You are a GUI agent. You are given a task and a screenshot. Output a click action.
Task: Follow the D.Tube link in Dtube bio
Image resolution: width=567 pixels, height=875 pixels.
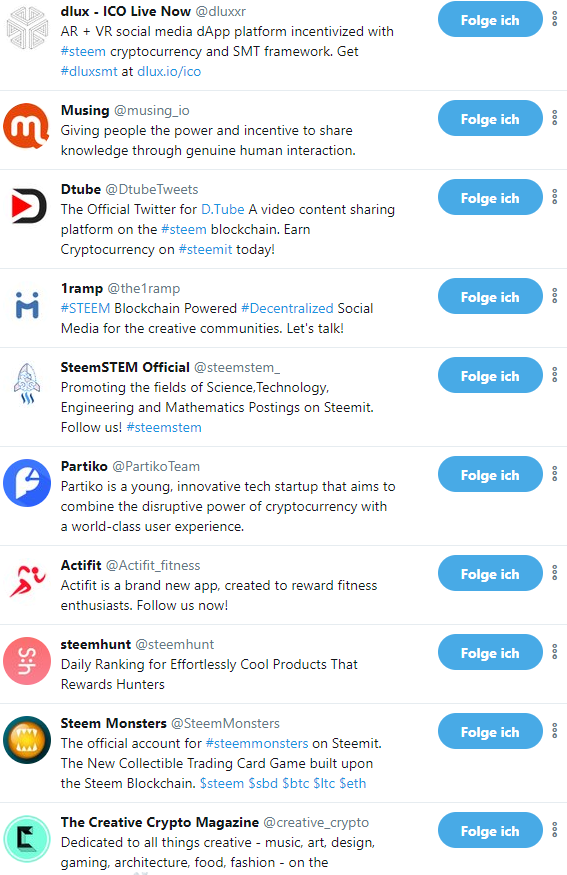[x=223, y=209]
